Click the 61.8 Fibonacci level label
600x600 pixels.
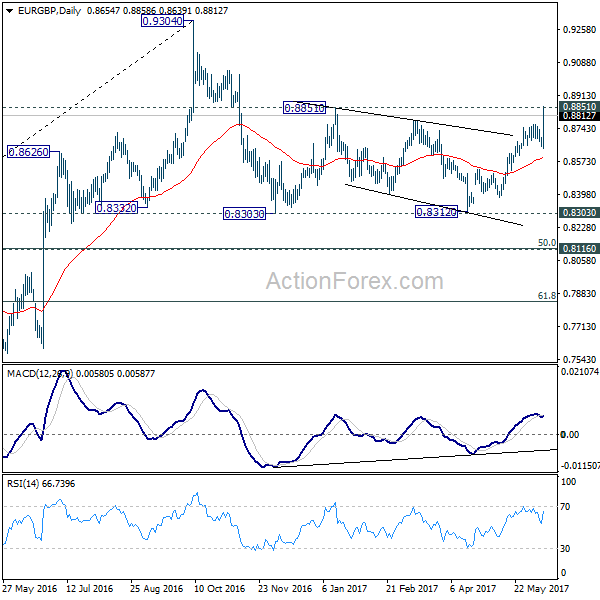(x=547, y=295)
